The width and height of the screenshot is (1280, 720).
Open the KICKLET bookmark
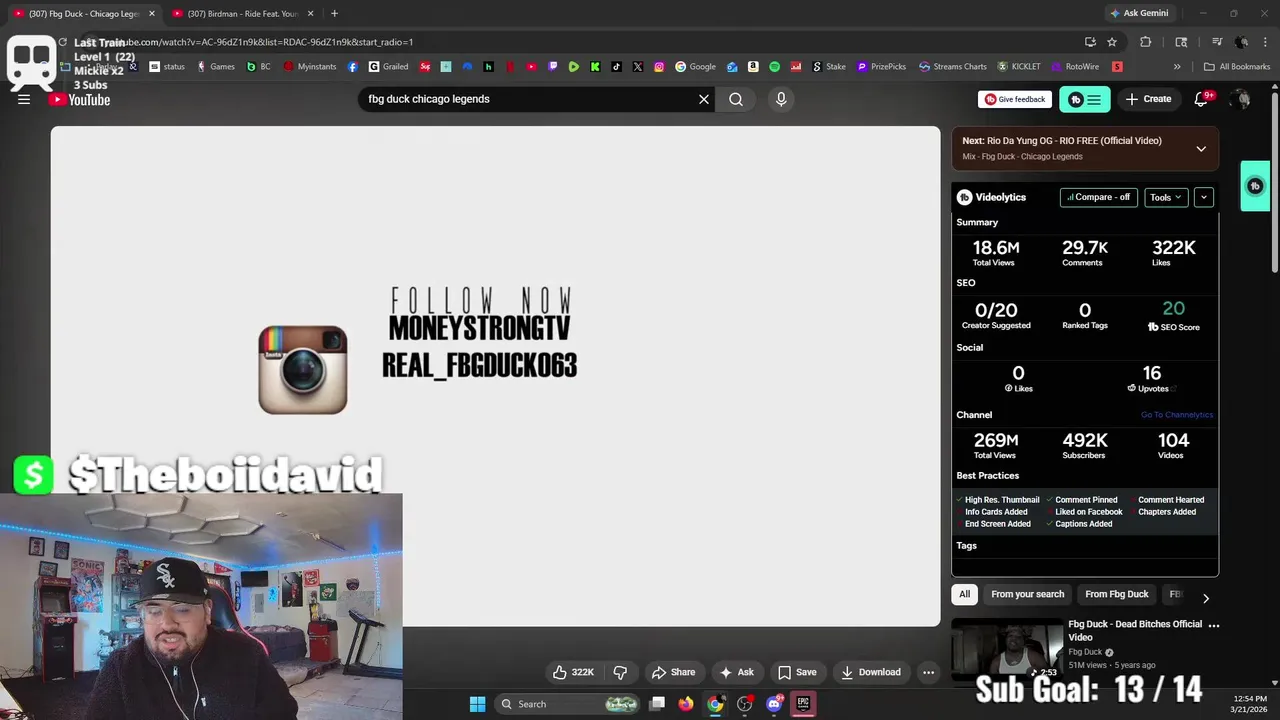pyautogui.click(x=1019, y=67)
